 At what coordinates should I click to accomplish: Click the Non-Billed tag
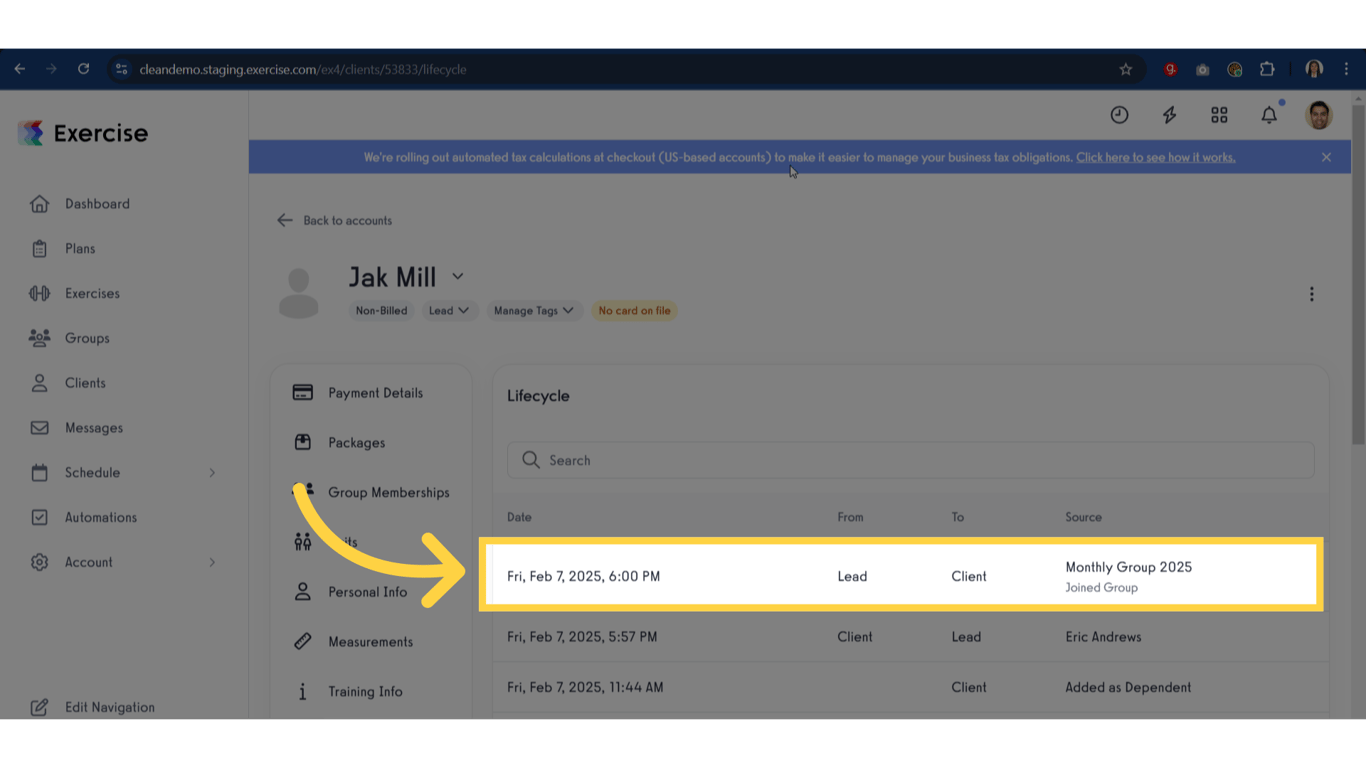point(381,311)
